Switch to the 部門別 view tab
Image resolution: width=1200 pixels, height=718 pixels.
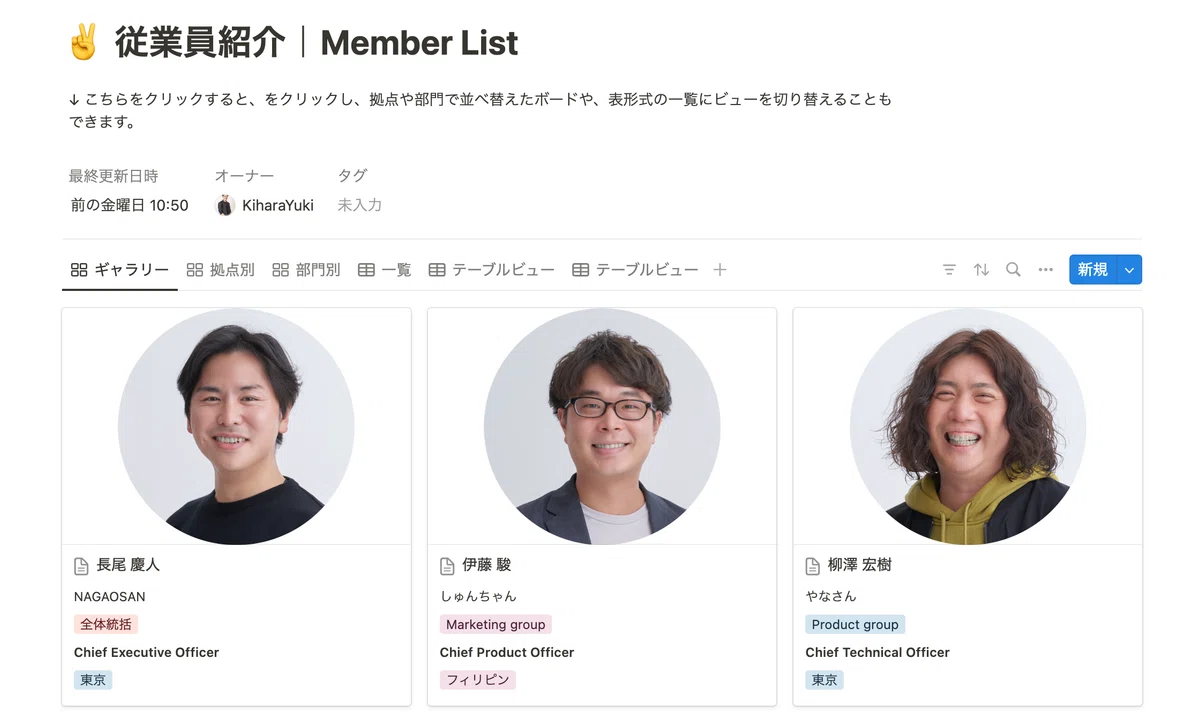pyautogui.click(x=306, y=270)
